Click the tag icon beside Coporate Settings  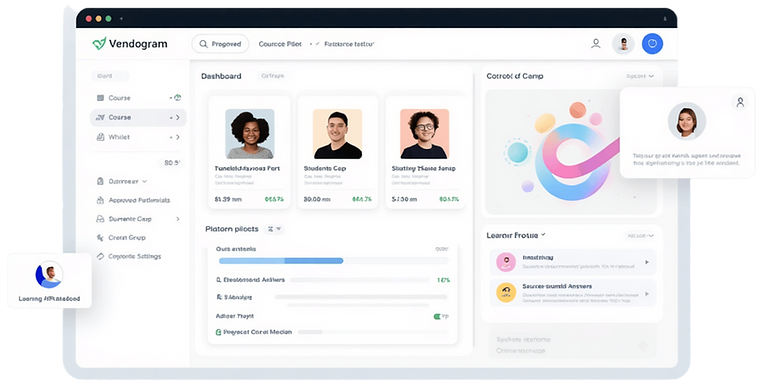(100, 256)
